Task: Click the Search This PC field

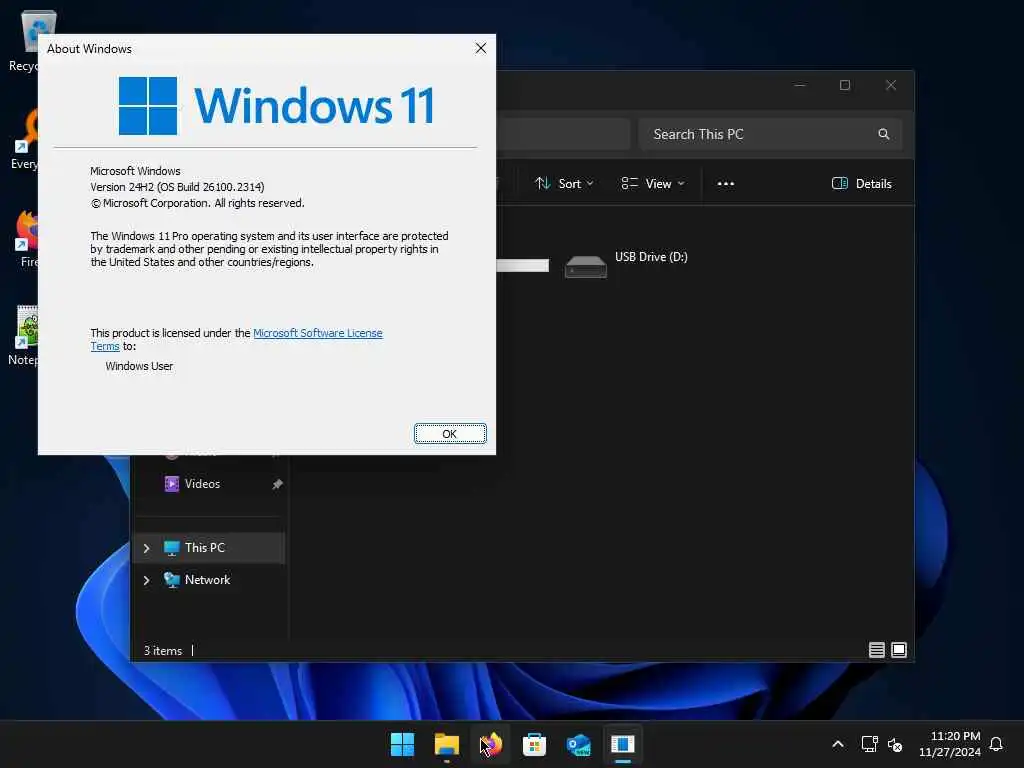Action: coord(771,134)
